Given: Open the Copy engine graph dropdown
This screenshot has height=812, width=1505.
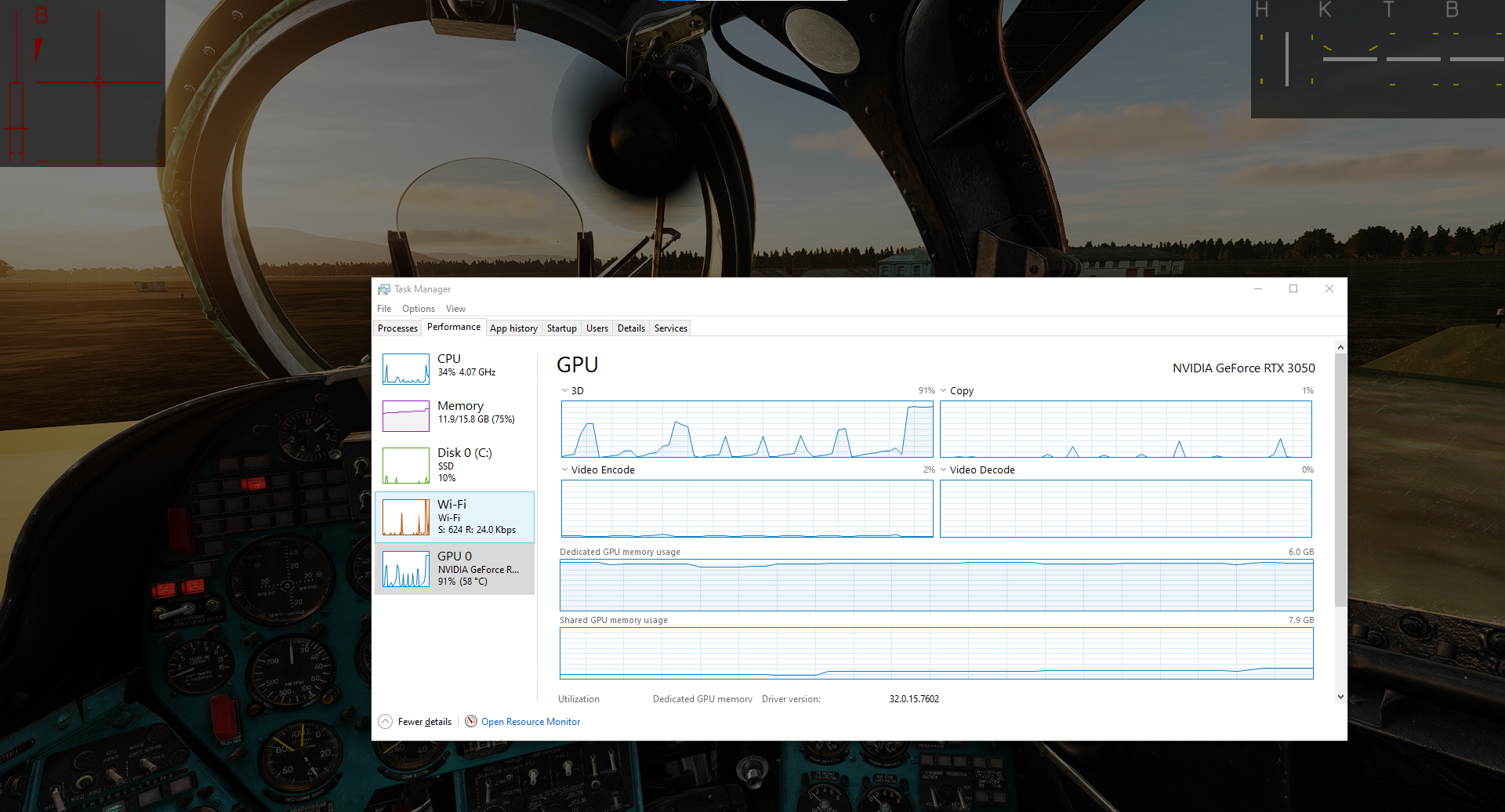Looking at the screenshot, I should pos(943,390).
